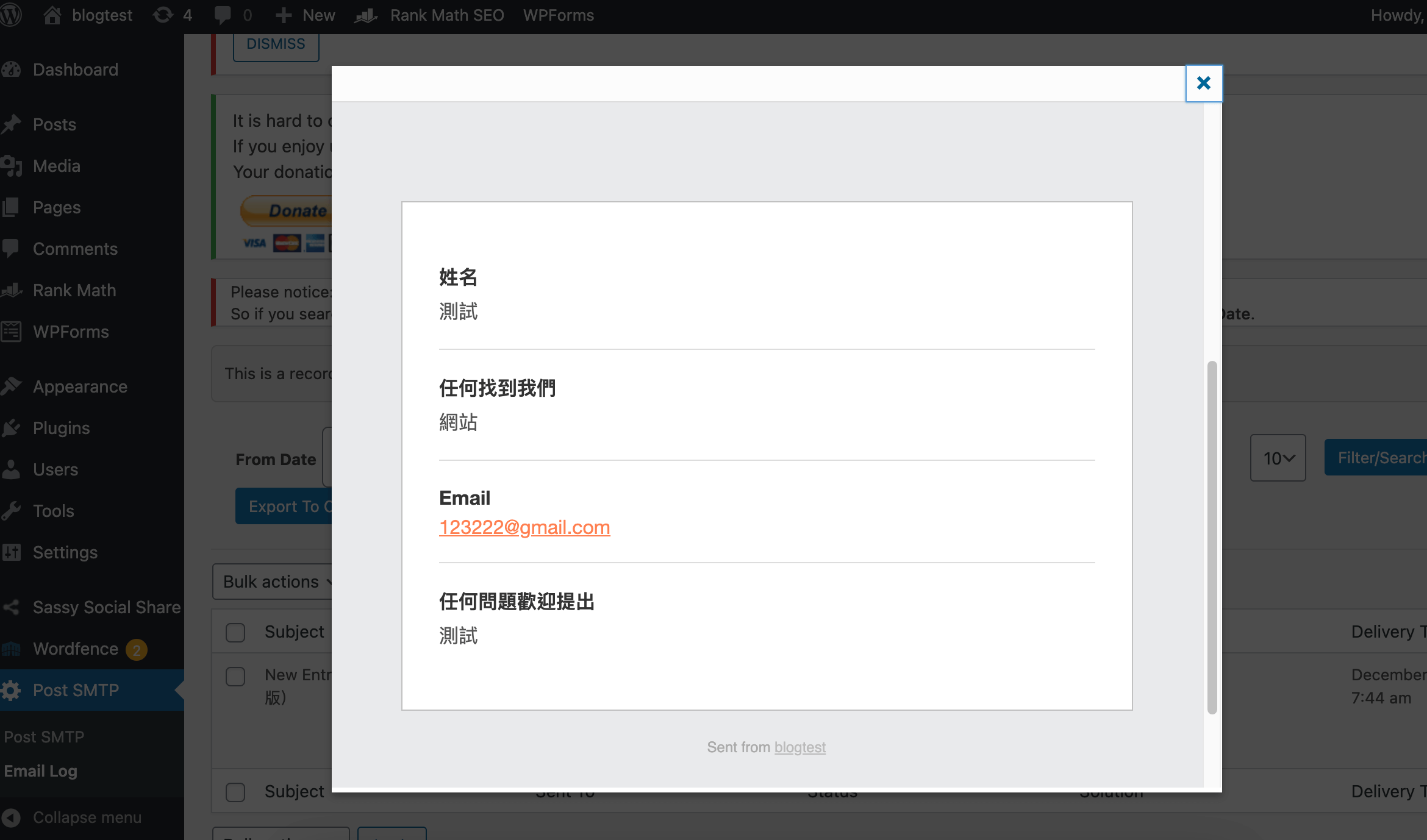Click the DISMISS button

click(x=276, y=44)
